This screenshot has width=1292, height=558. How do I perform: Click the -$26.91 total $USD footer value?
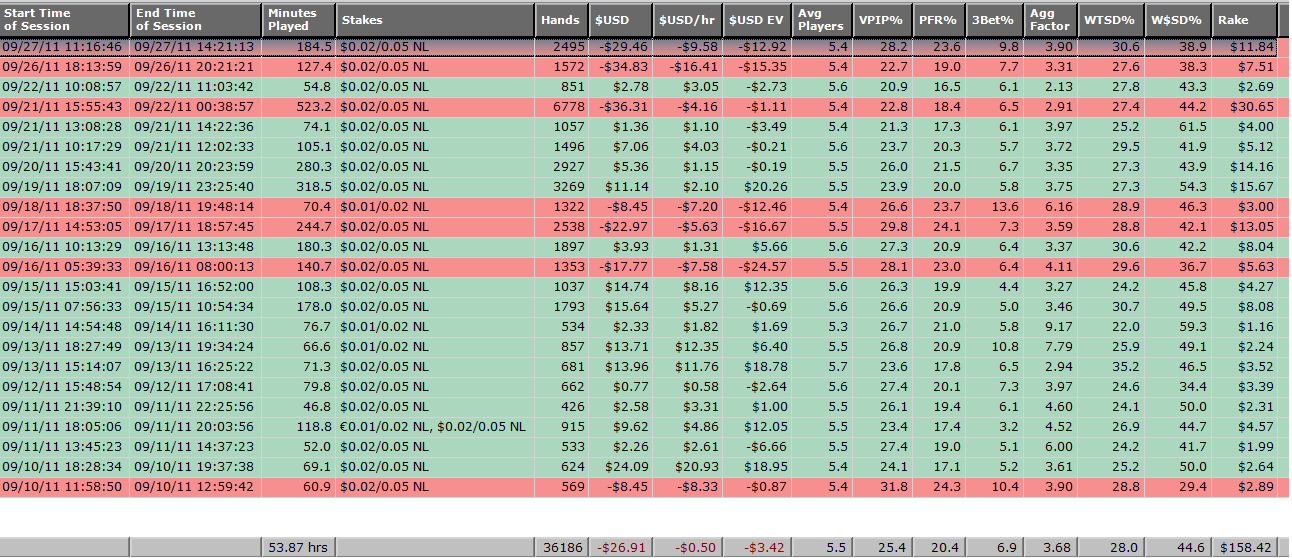pyautogui.click(x=620, y=548)
